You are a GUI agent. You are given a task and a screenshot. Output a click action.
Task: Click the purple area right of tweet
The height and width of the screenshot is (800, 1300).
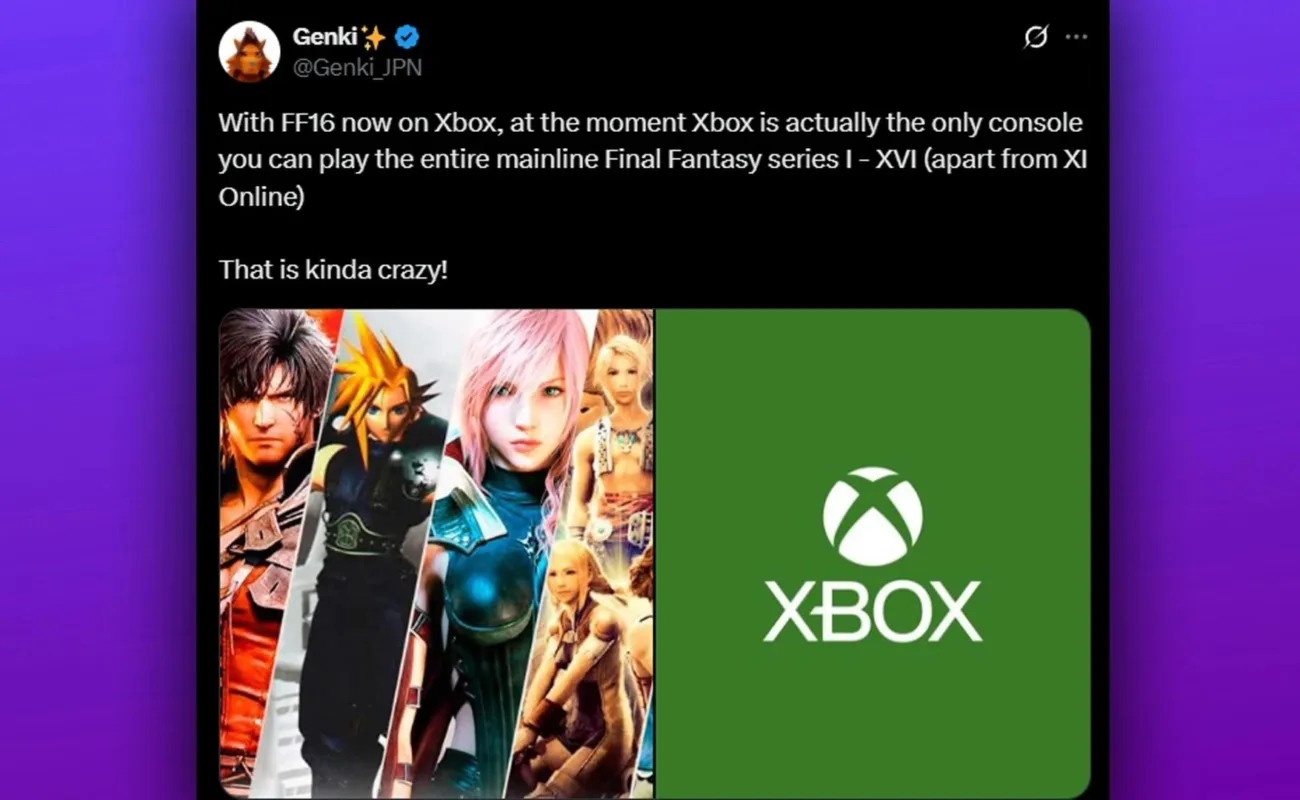1205,400
